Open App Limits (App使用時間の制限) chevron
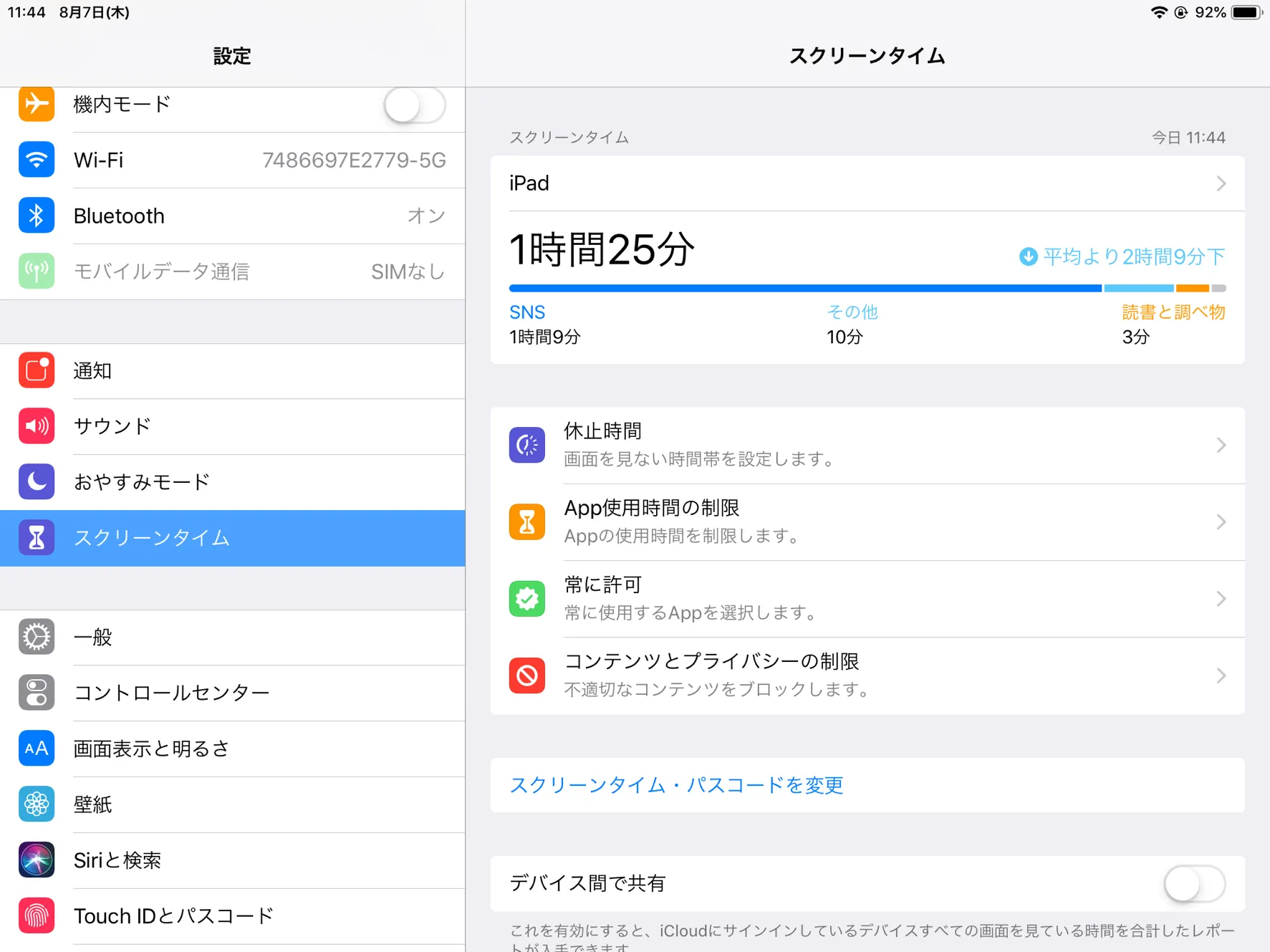The height and width of the screenshot is (952, 1270). point(1221,522)
